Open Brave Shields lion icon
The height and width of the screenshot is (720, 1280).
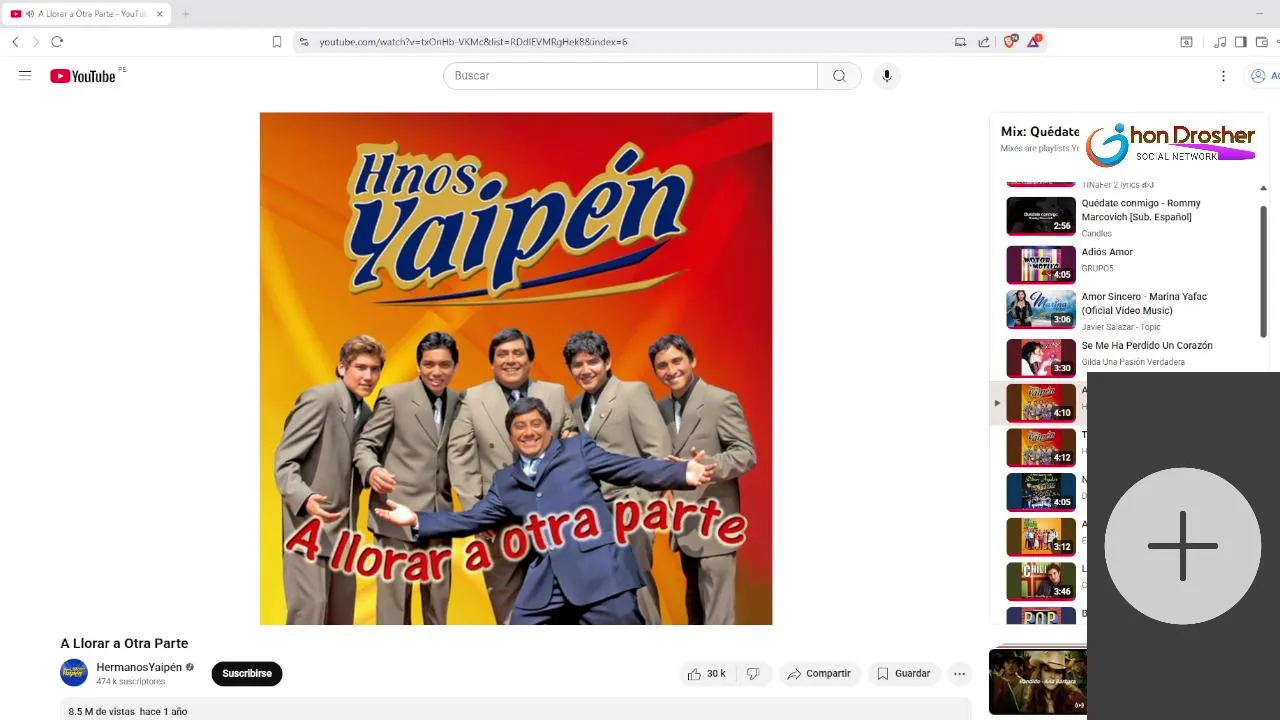[1010, 41]
